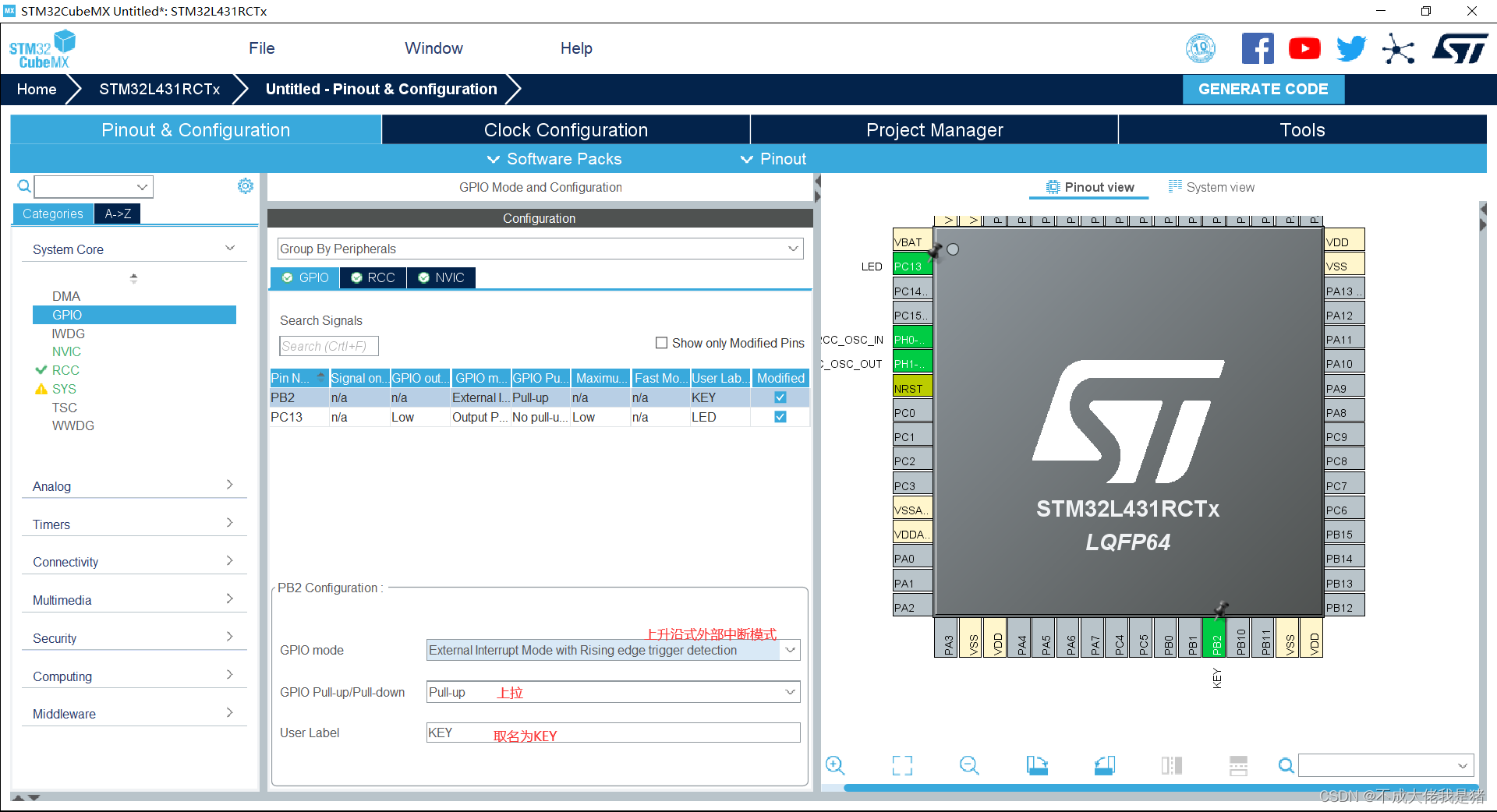Rotate chip view counterclockwise icon
Viewport: 1497px width, 812px height.
1105,765
